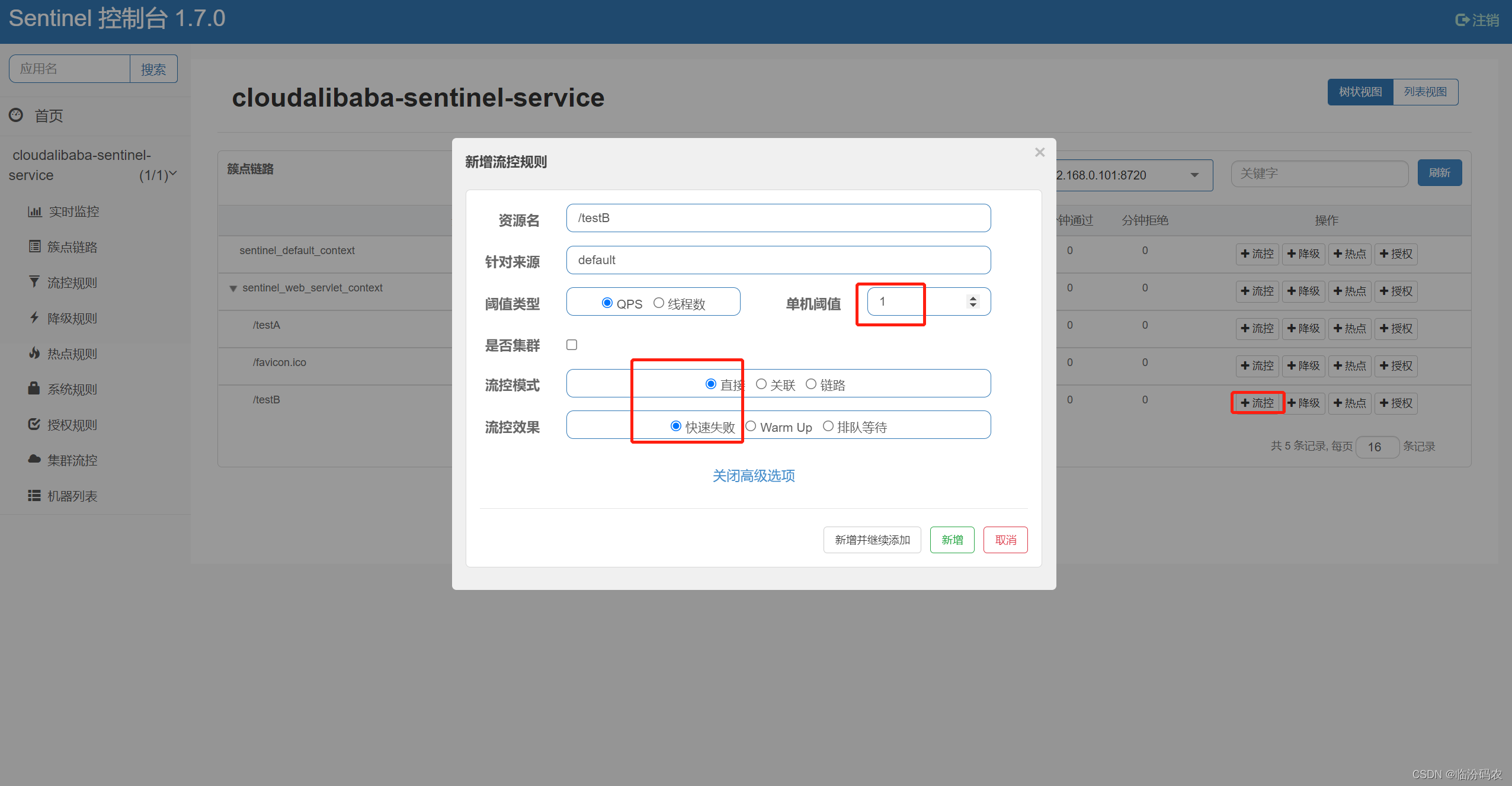The height and width of the screenshot is (786, 1512).
Task: Click +授权 in /testA row
Action: pyautogui.click(x=1396, y=328)
